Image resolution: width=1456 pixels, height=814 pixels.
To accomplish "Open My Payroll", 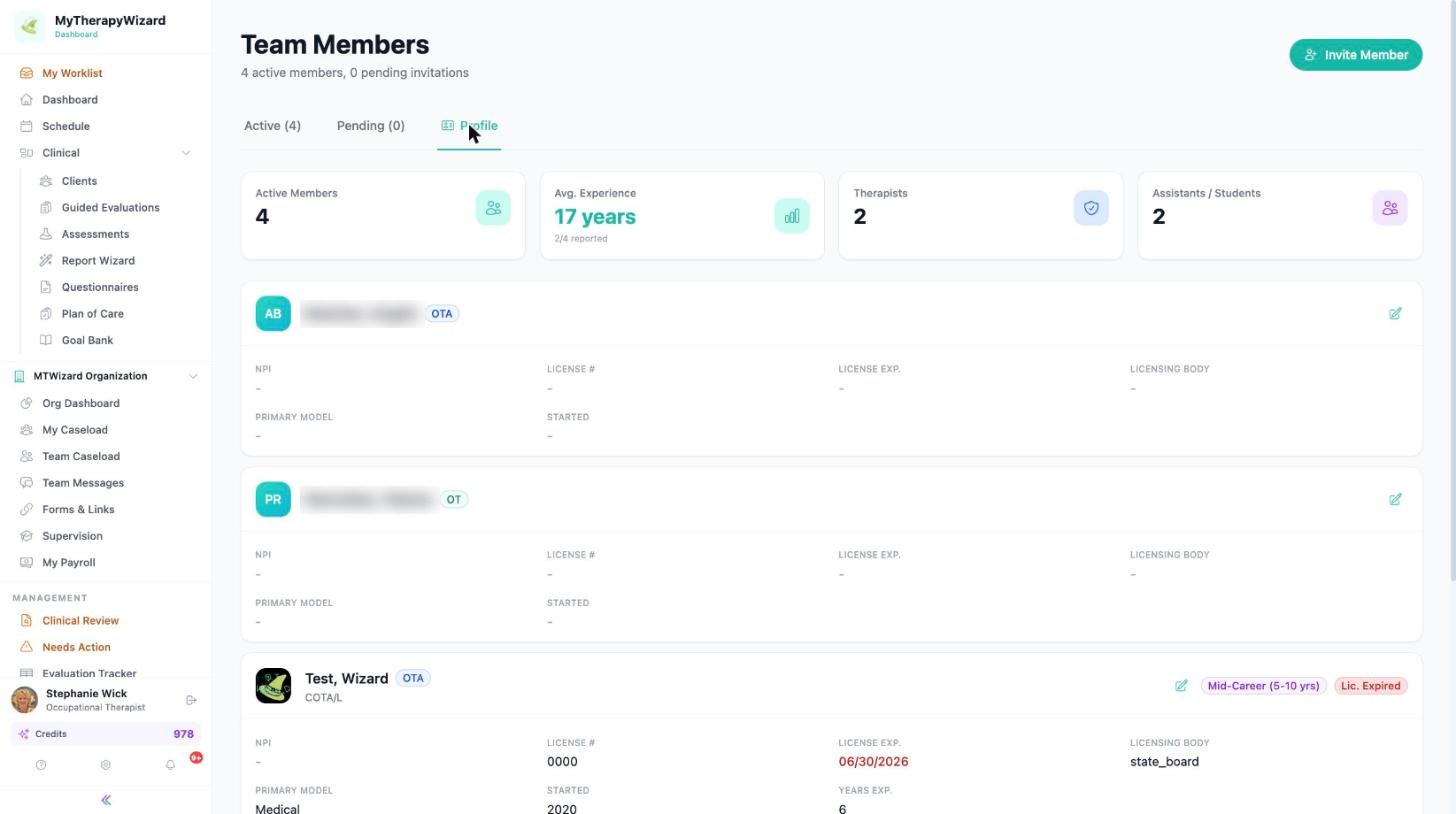I will tap(69, 562).
